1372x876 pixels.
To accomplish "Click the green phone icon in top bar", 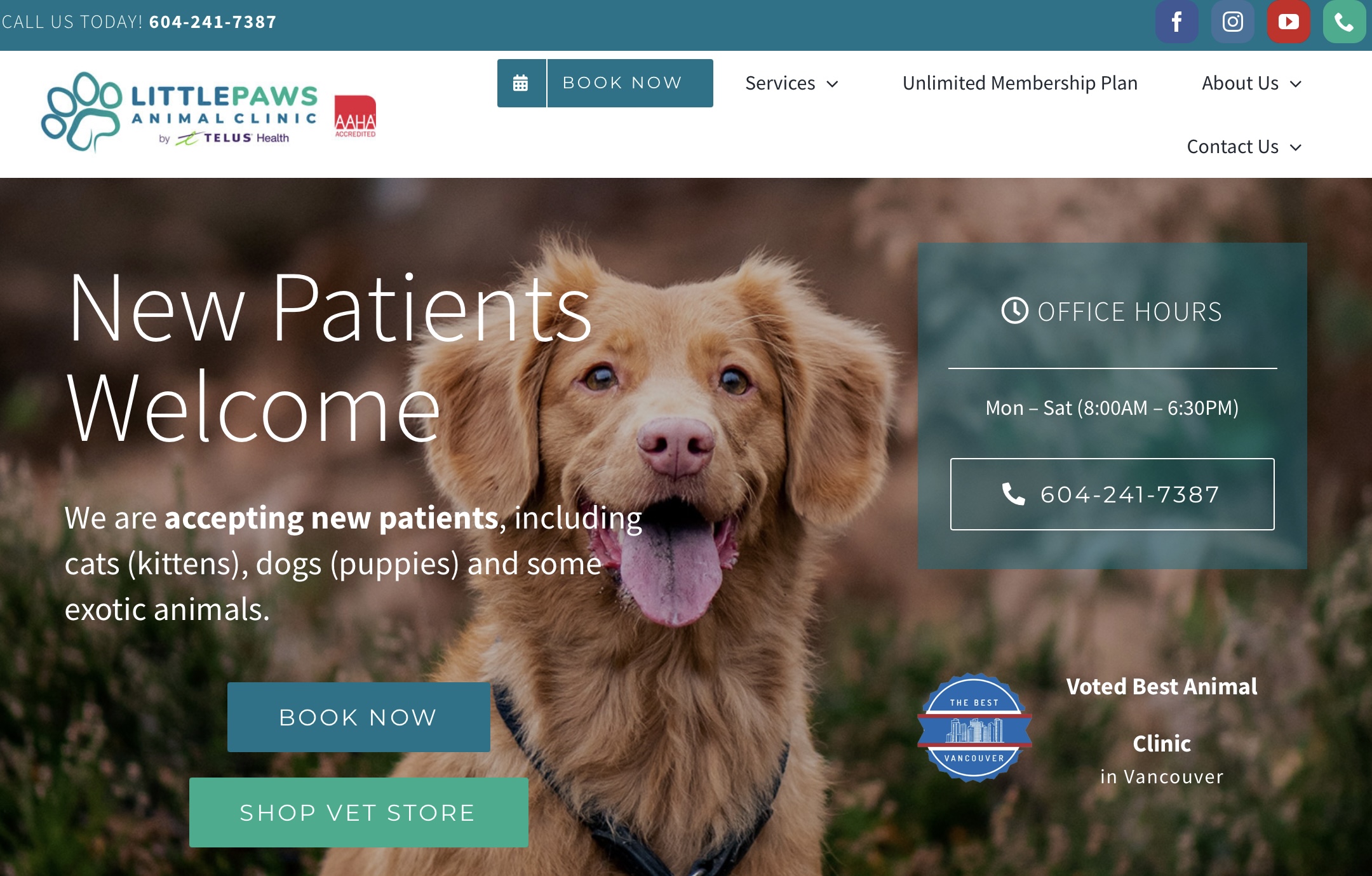I will click(1344, 22).
